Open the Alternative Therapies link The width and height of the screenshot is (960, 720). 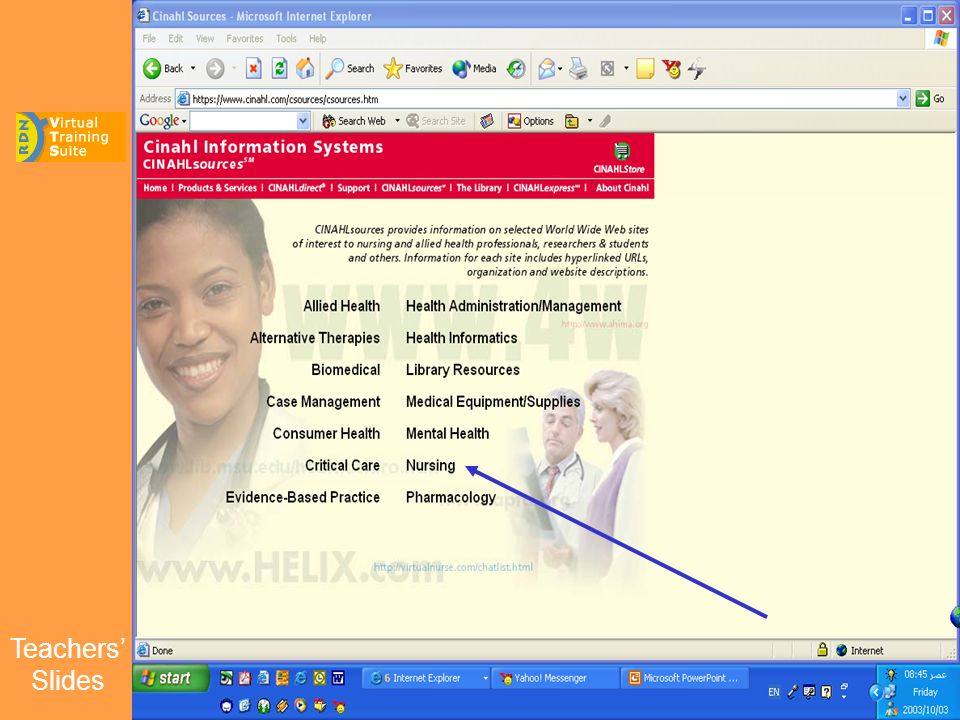tap(315, 338)
